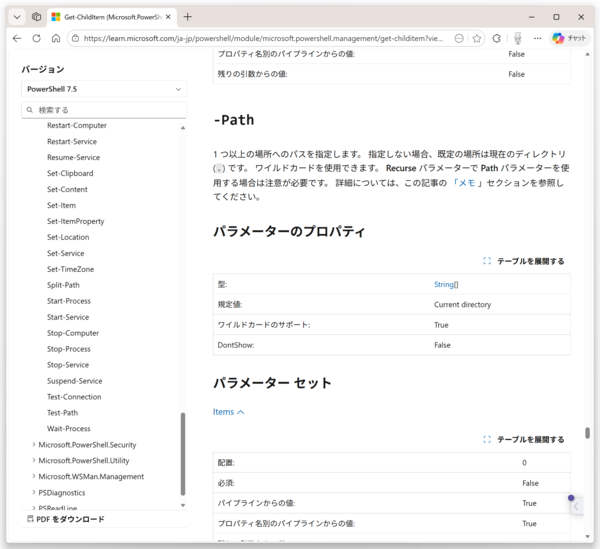Viewport: 600px width, 549px height.
Task: Open Split-Path article
Action: tap(64, 285)
